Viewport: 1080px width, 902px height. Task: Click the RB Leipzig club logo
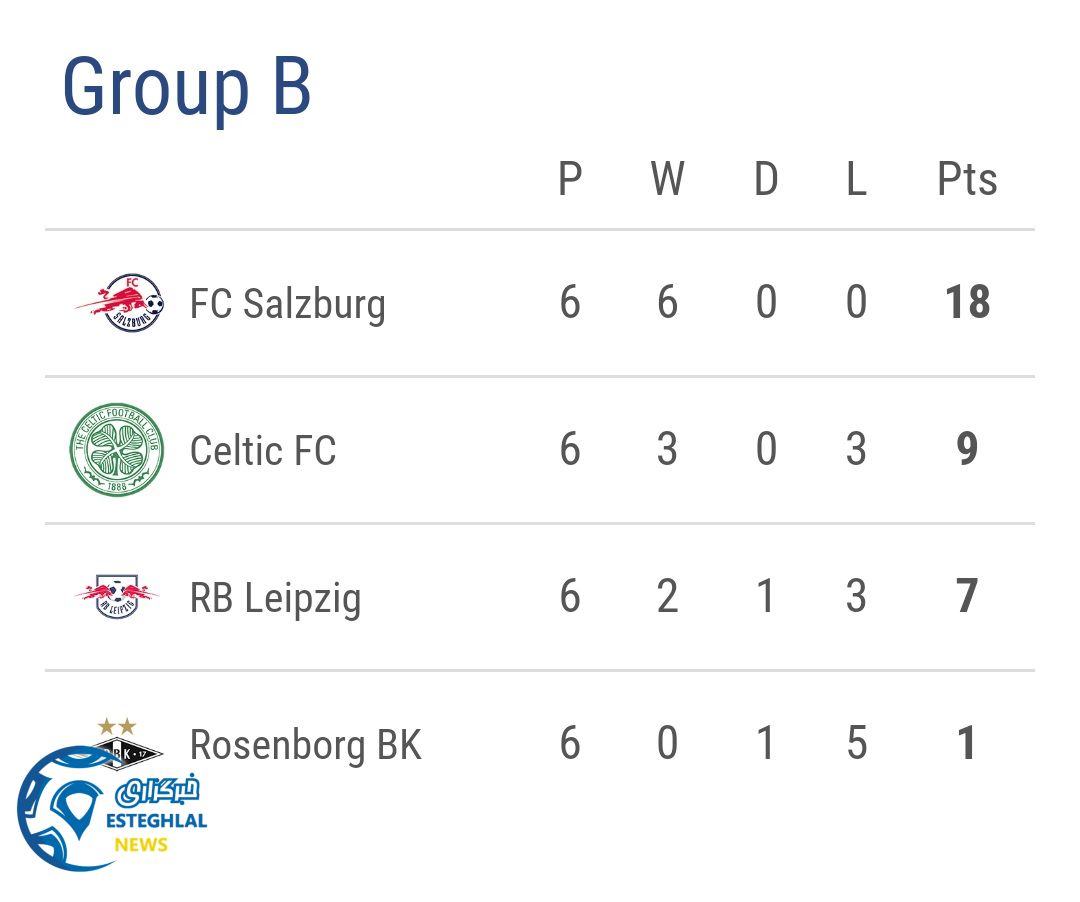pos(117,597)
